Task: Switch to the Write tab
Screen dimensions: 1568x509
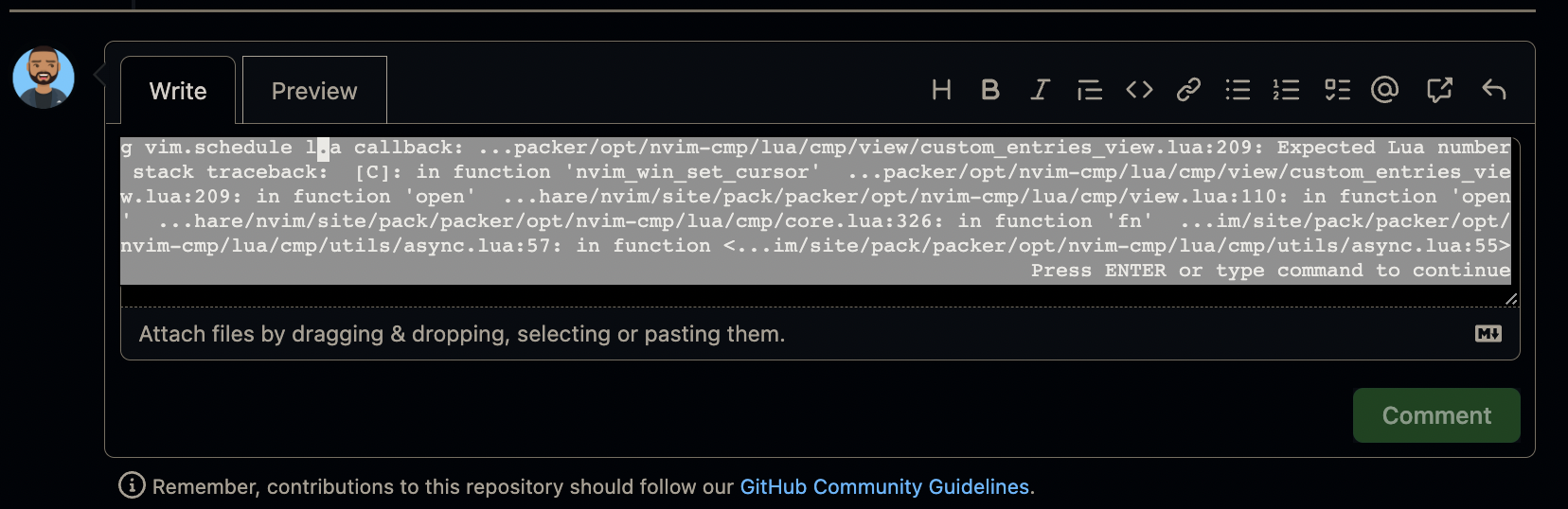Action: coord(178,91)
